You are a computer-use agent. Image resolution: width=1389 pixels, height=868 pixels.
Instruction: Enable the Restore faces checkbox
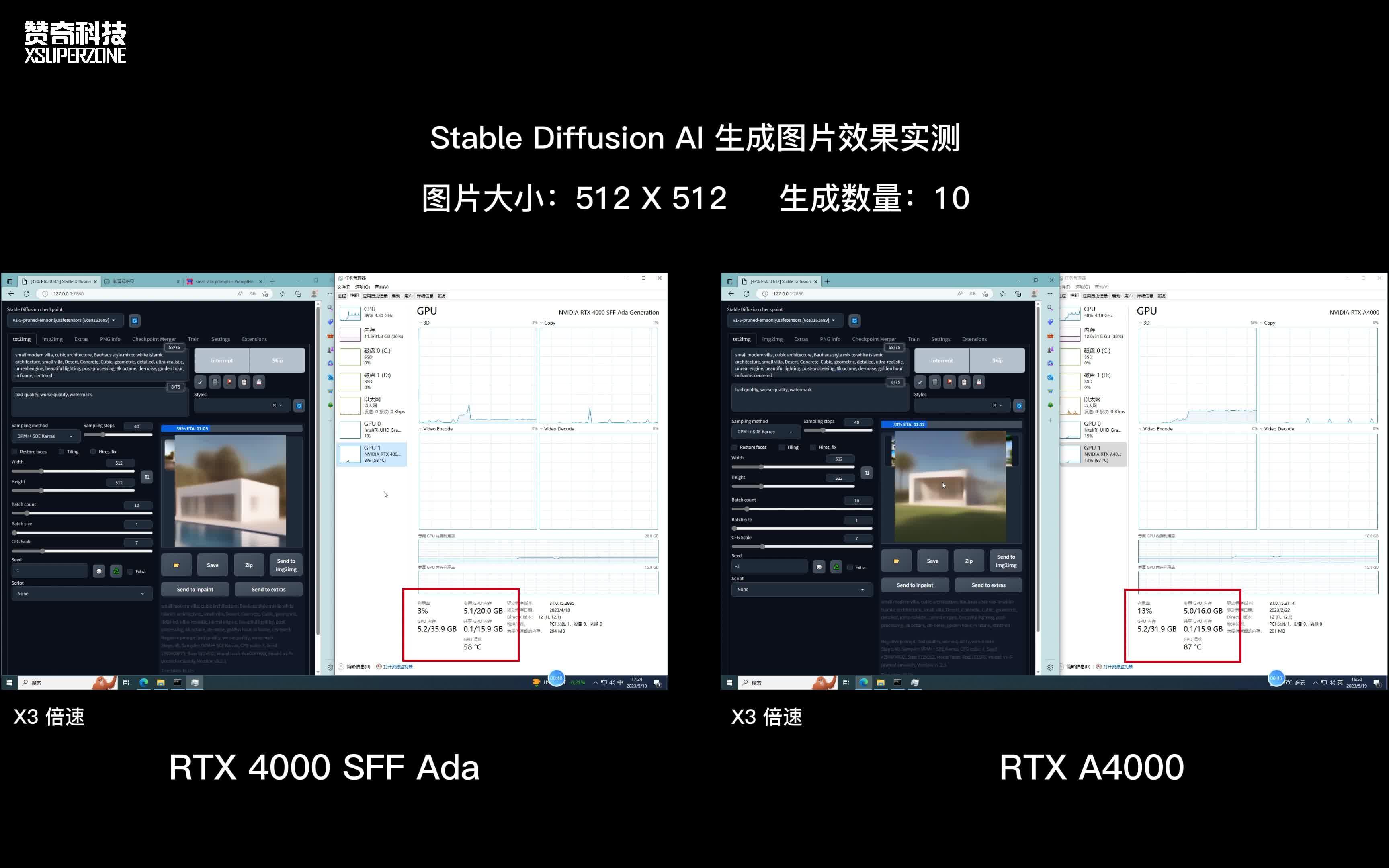coord(14,452)
